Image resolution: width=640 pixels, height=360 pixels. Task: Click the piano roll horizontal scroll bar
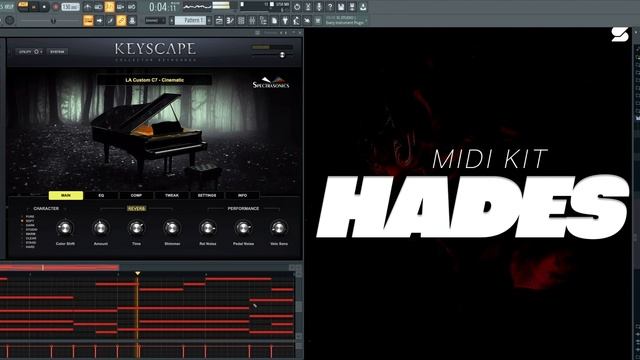pos(59,268)
